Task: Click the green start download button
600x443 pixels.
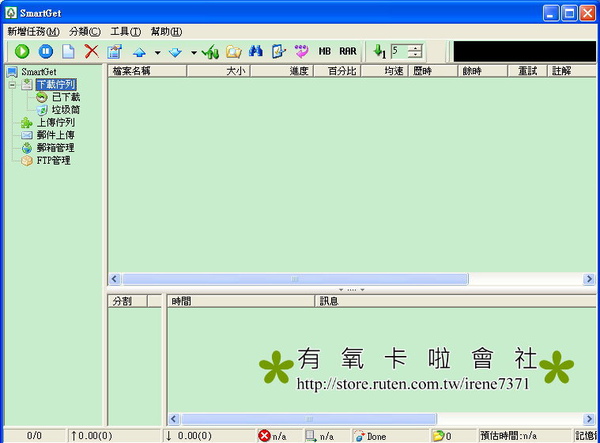Action: 22,51
